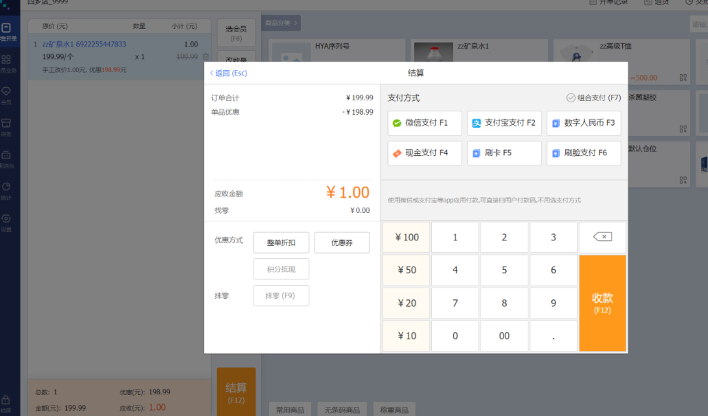Viewport: 708px width, 416px height.
Task: Tap the ¥10 quick amount key
Action: 406,336
